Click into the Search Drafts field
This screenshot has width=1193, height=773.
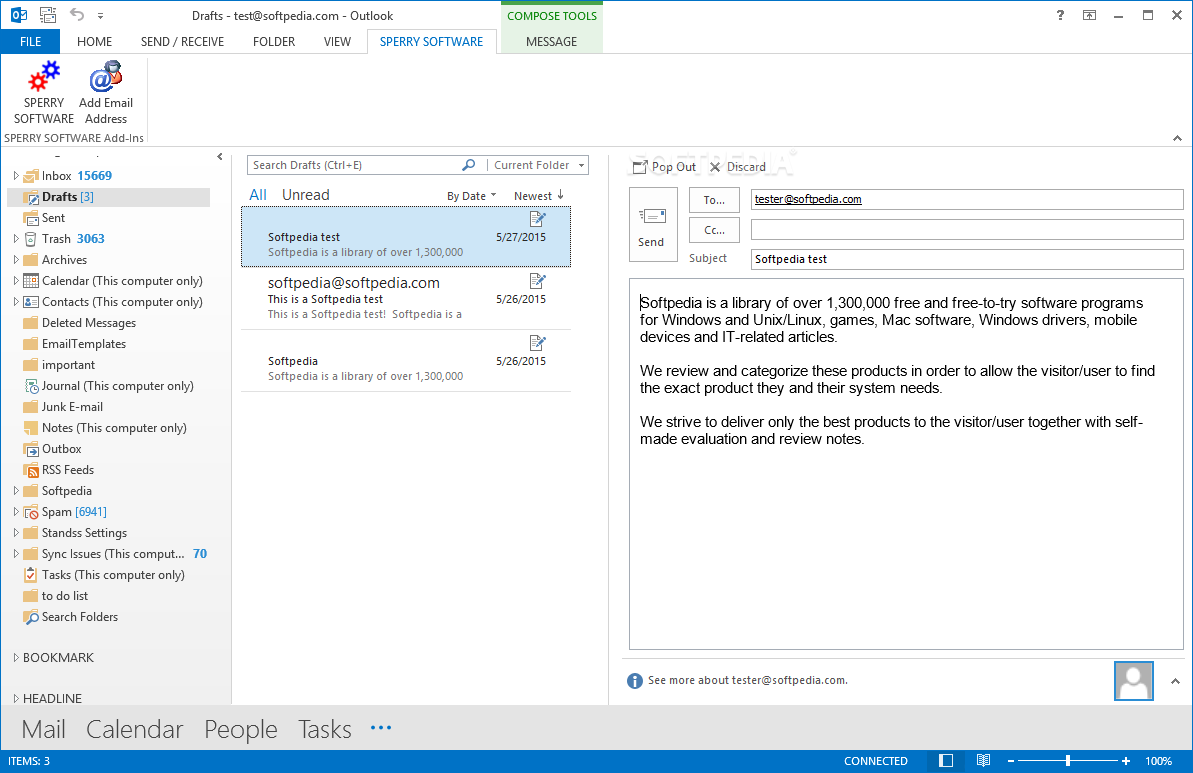click(355, 165)
